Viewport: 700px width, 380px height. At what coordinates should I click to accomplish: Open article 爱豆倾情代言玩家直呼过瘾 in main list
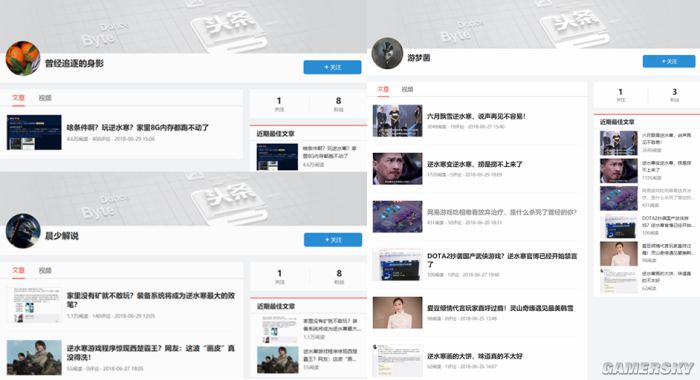click(x=500, y=308)
